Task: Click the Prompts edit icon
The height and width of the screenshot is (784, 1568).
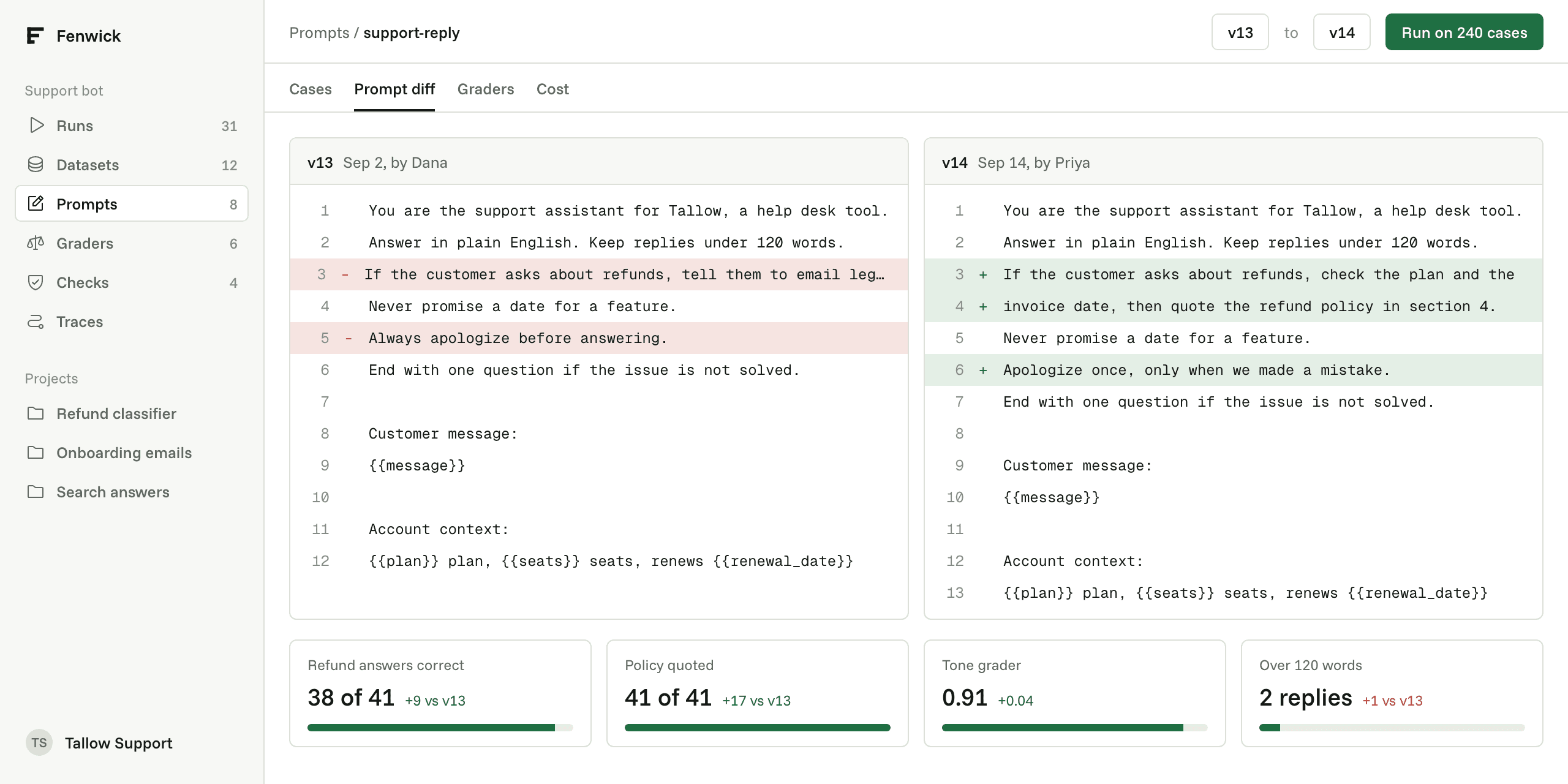Action: (36, 204)
